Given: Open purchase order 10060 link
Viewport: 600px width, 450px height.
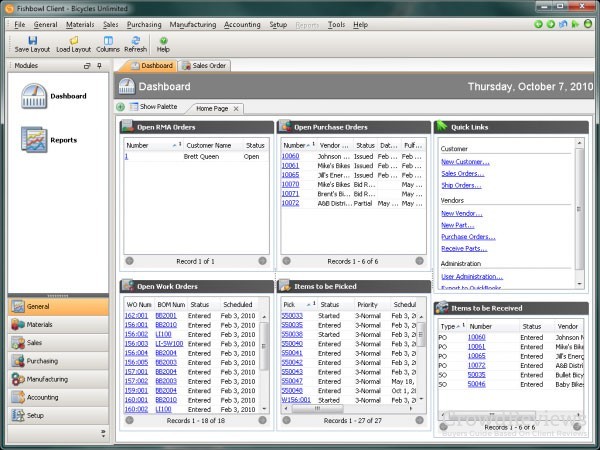Looking at the screenshot, I should pos(290,156).
